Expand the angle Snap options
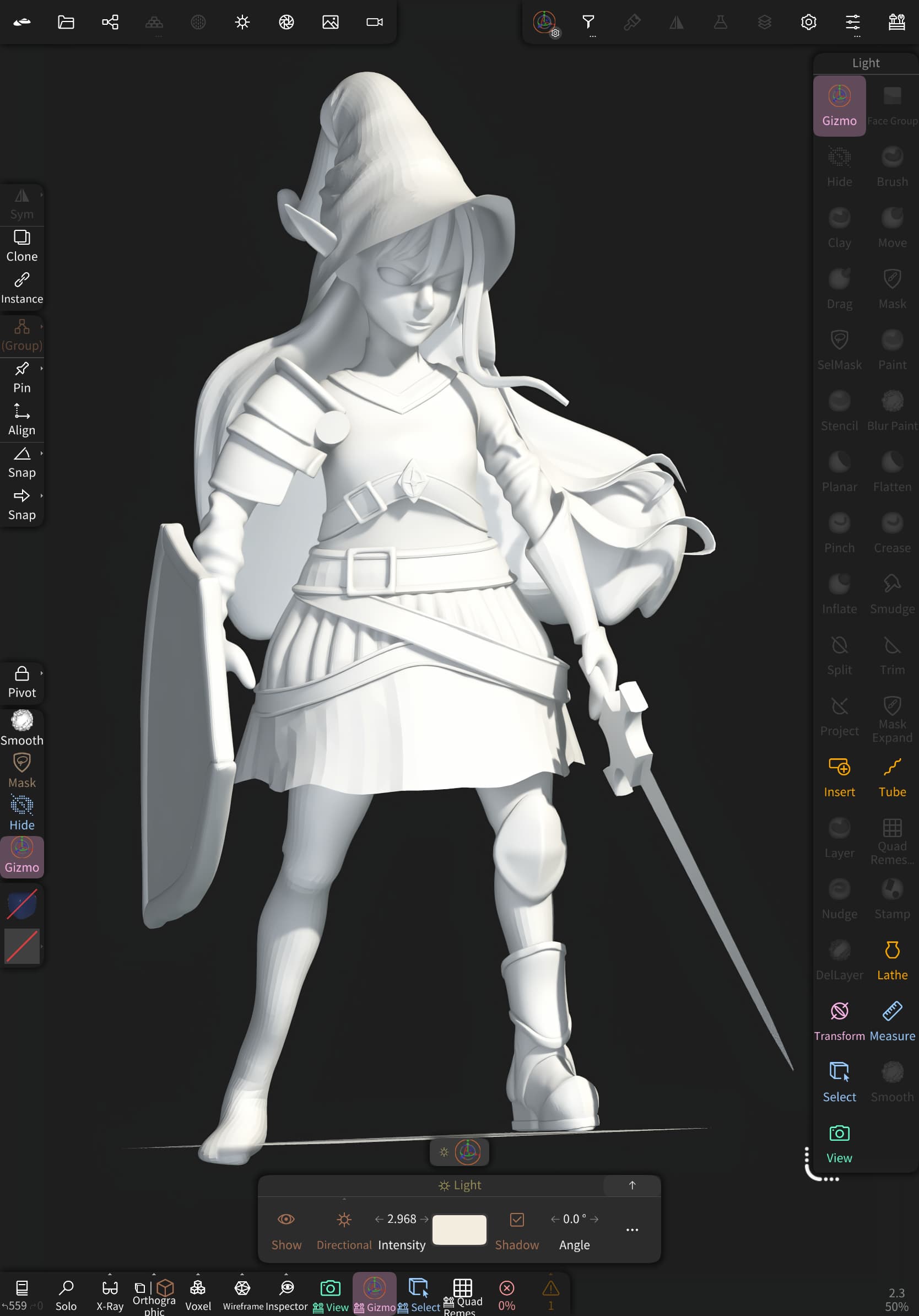 [42, 453]
